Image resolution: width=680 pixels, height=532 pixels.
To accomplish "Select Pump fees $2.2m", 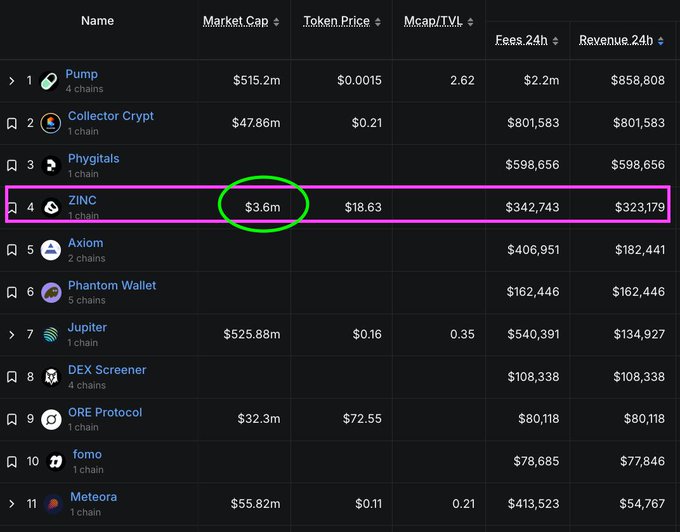I will tap(541, 81).
